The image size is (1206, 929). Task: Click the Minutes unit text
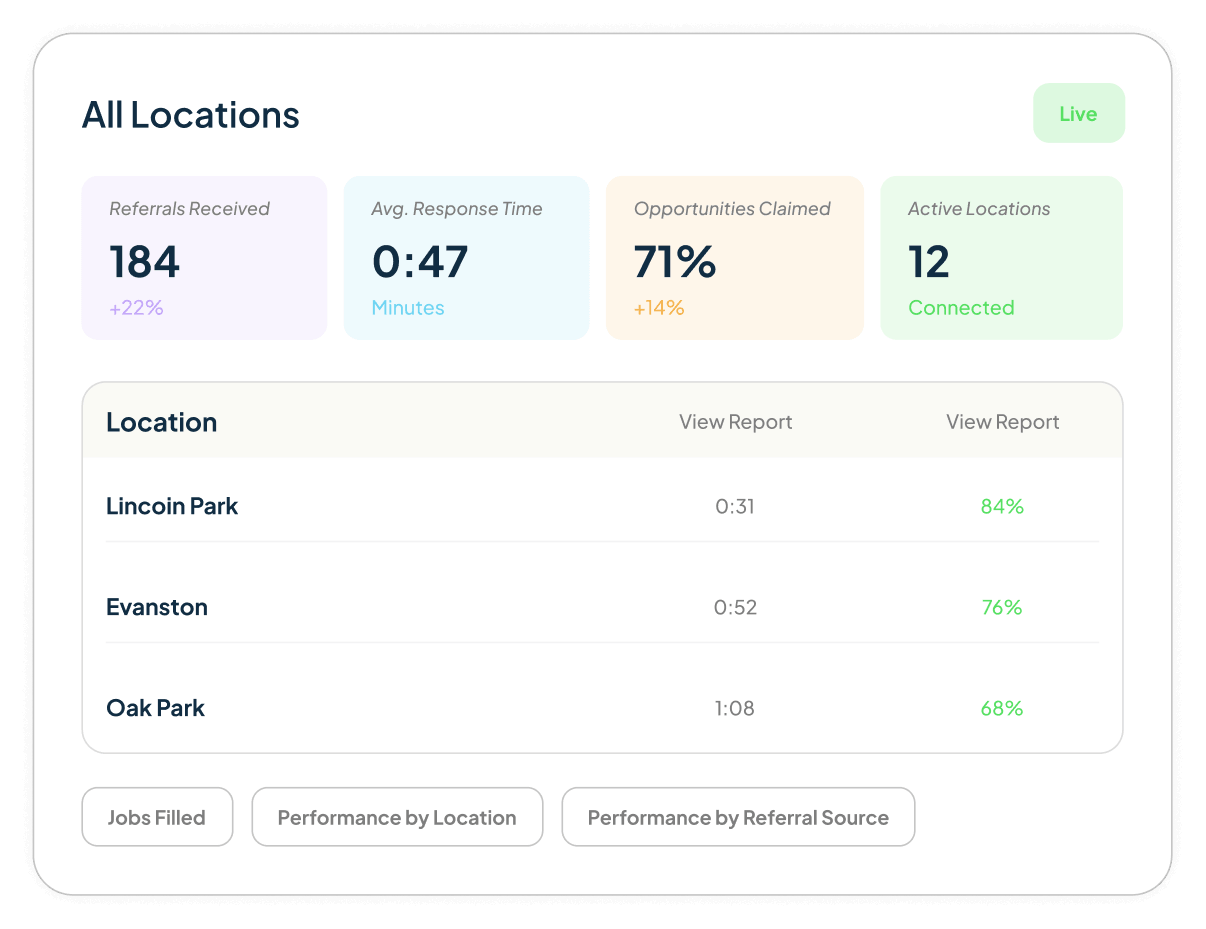tap(408, 308)
